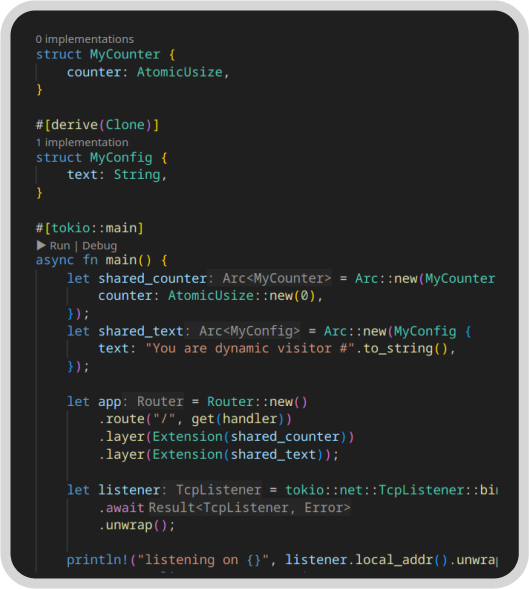
Task: Click the Run code lens link
Action: (x=60, y=246)
